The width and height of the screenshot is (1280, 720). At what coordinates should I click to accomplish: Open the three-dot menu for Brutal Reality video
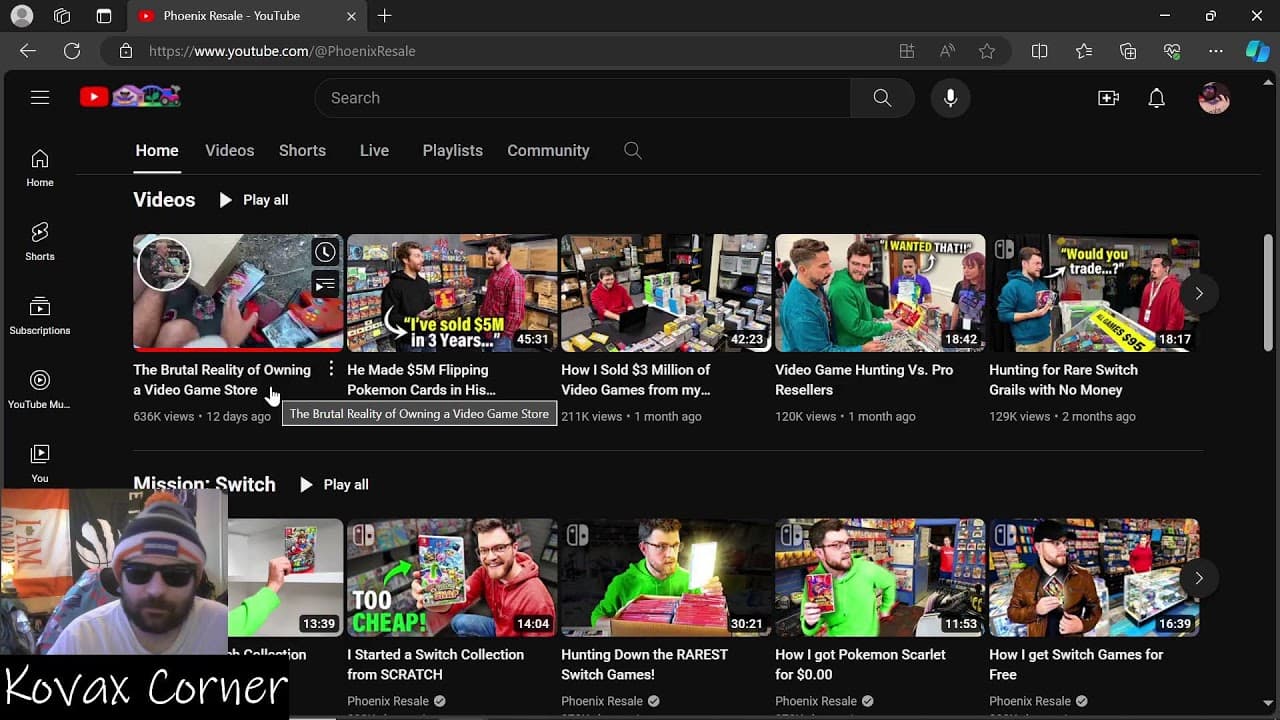pyautogui.click(x=331, y=370)
